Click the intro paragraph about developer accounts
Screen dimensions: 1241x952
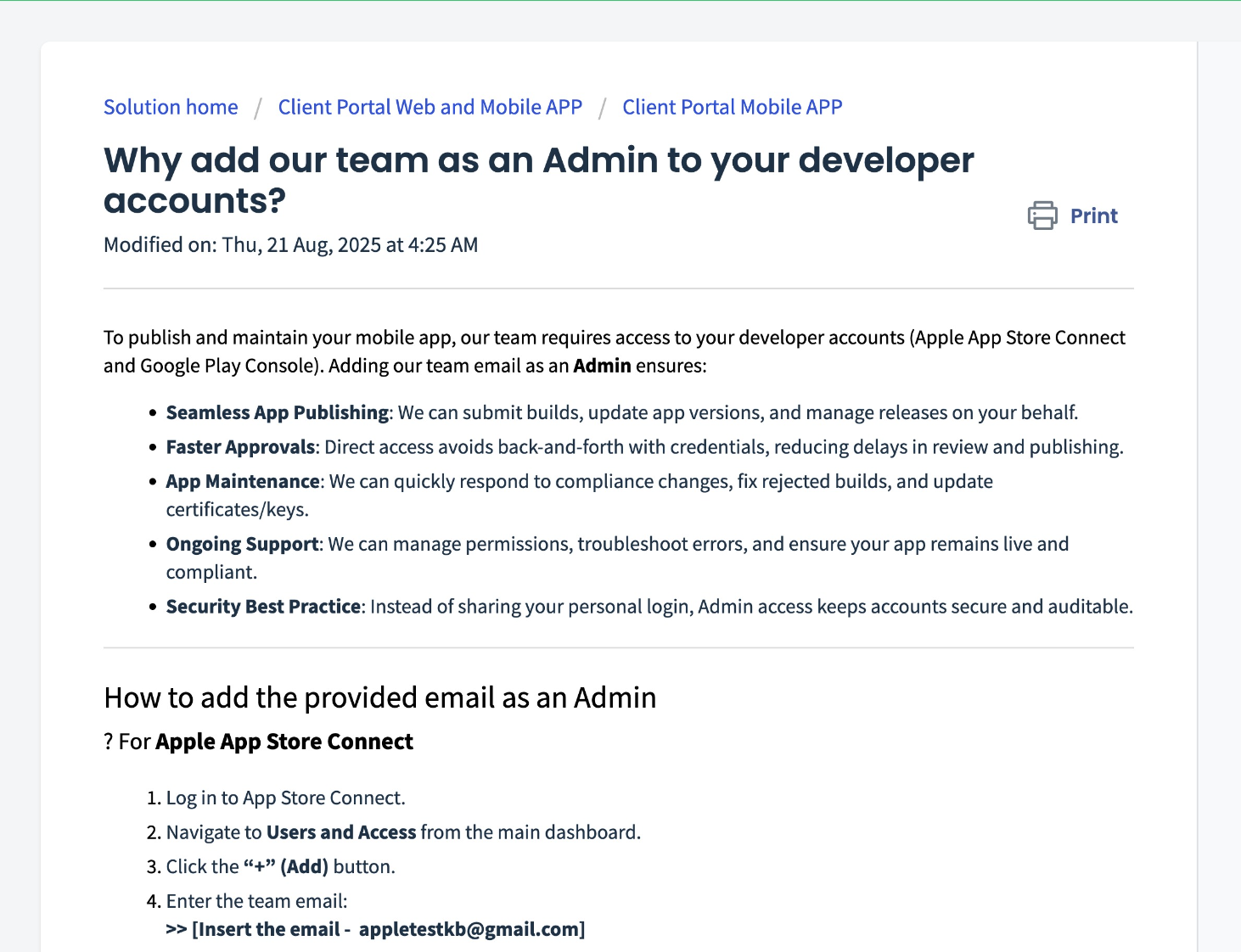coord(615,351)
